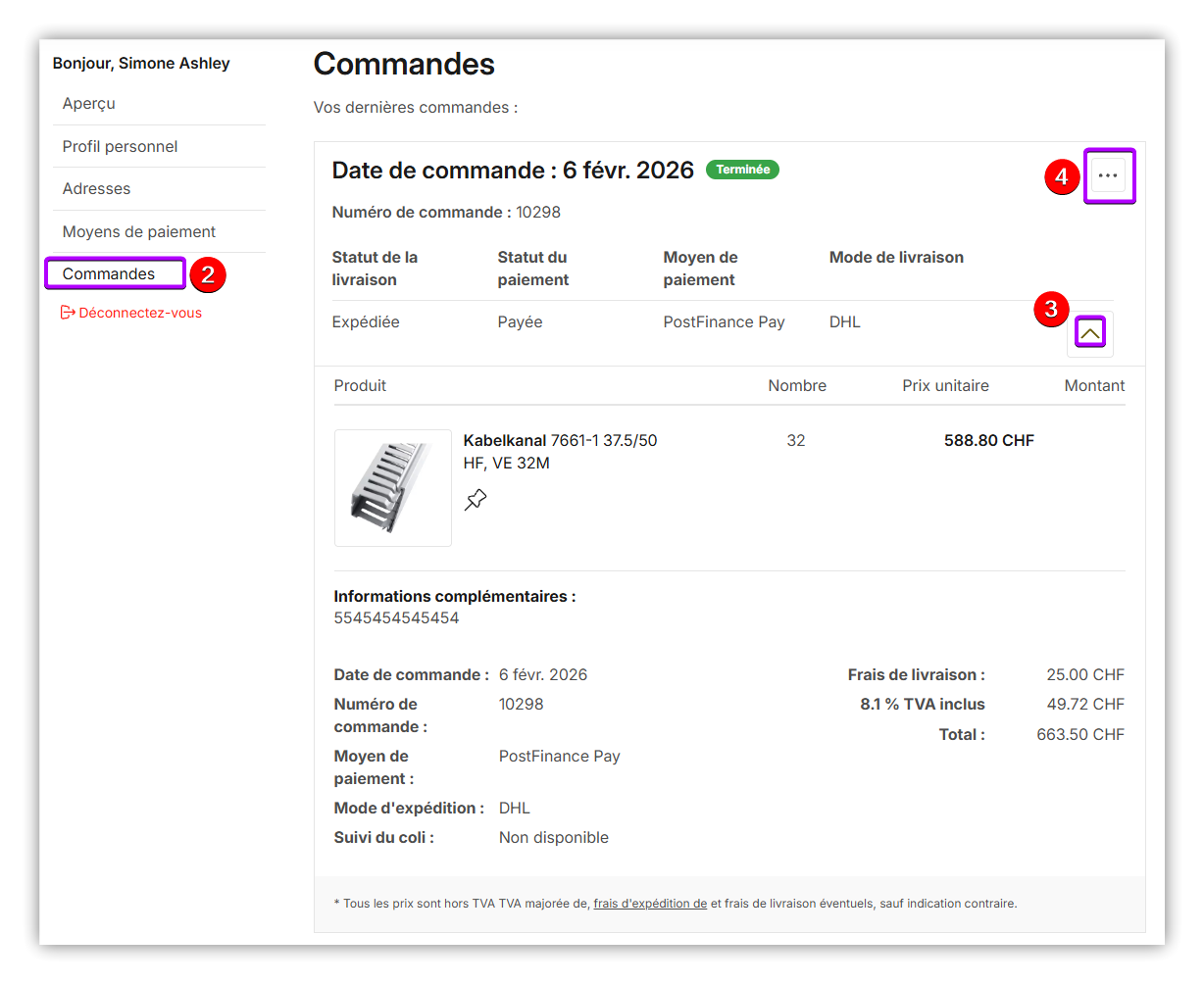Click the red number 4 annotation marker
The image size is (1204, 984).
[x=1062, y=177]
